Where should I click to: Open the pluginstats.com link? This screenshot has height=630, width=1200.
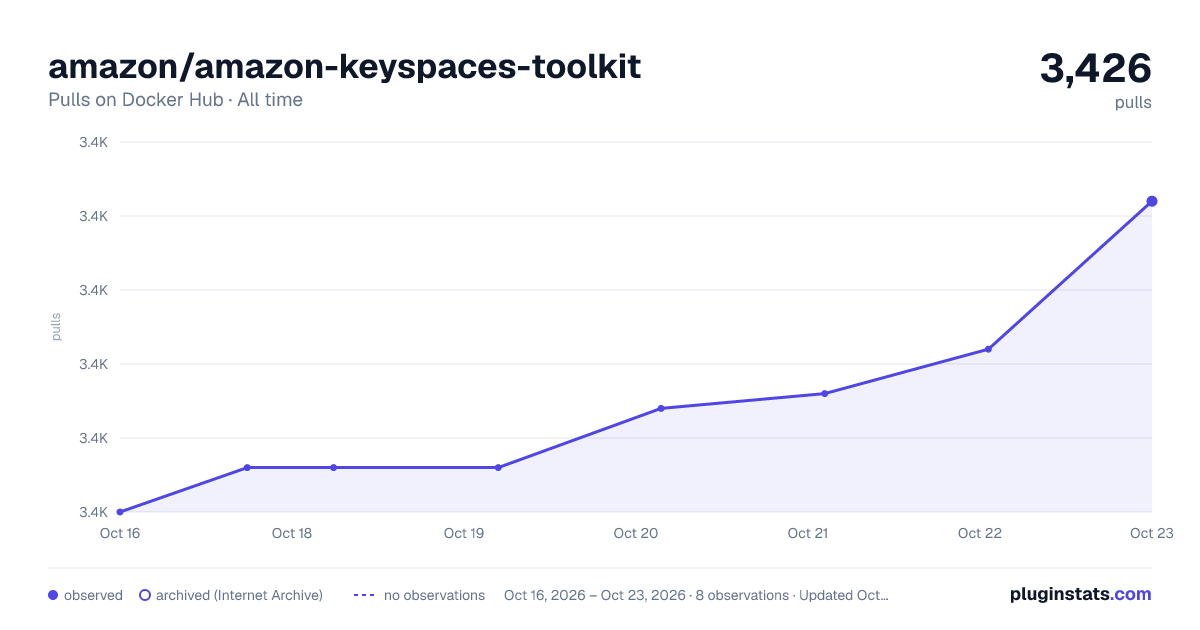pyautogui.click(x=1080, y=594)
